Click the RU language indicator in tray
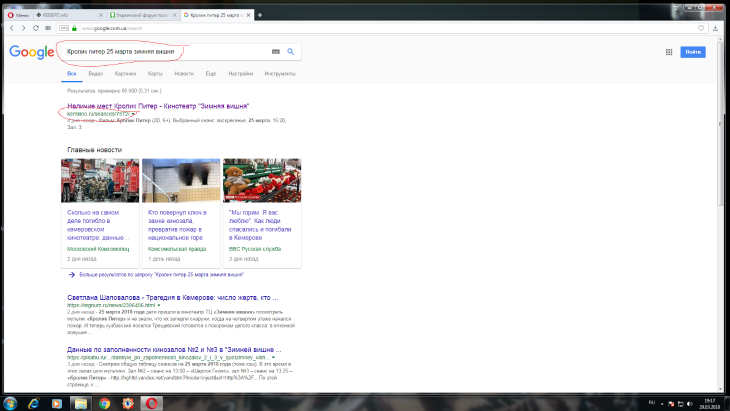The width and height of the screenshot is (730, 411). [652, 403]
